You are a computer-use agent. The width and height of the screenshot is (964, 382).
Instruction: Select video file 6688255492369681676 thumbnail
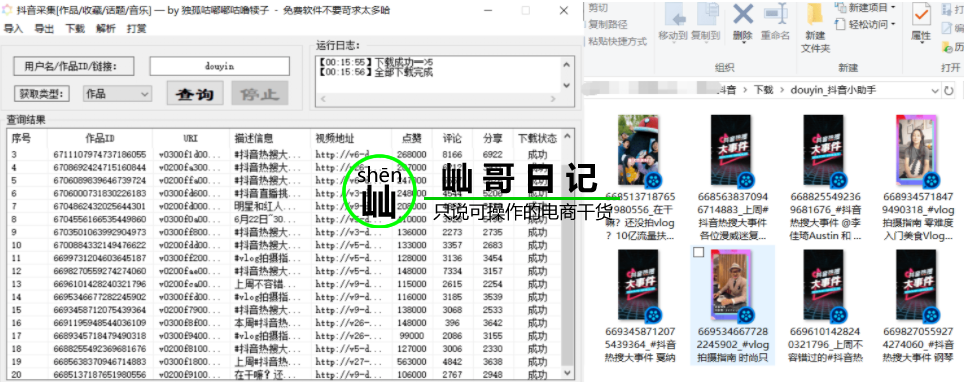(x=823, y=150)
